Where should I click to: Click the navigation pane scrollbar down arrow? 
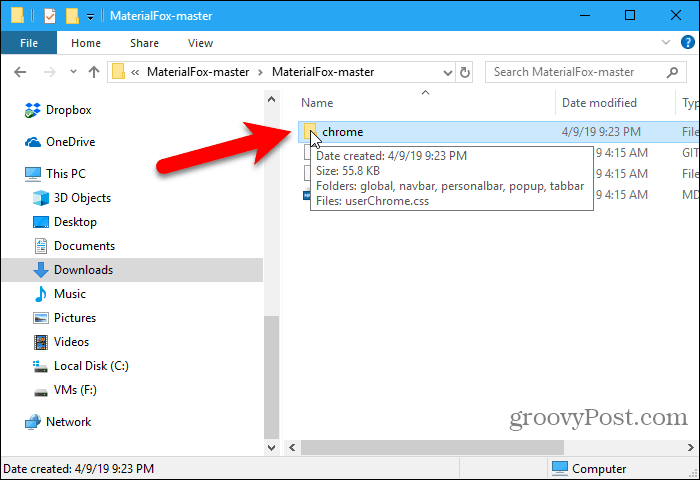pos(271,447)
